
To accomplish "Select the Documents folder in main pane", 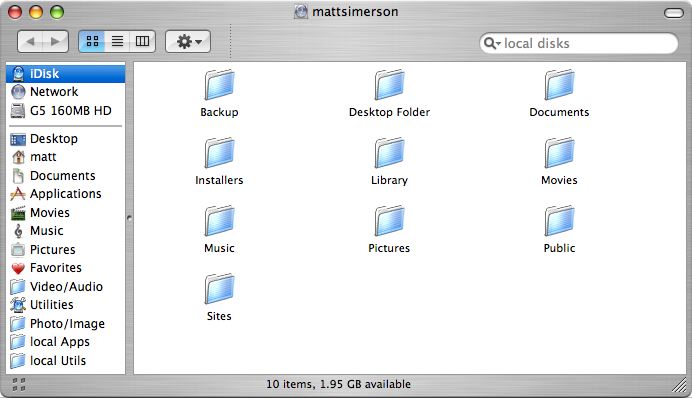I will pos(559,85).
